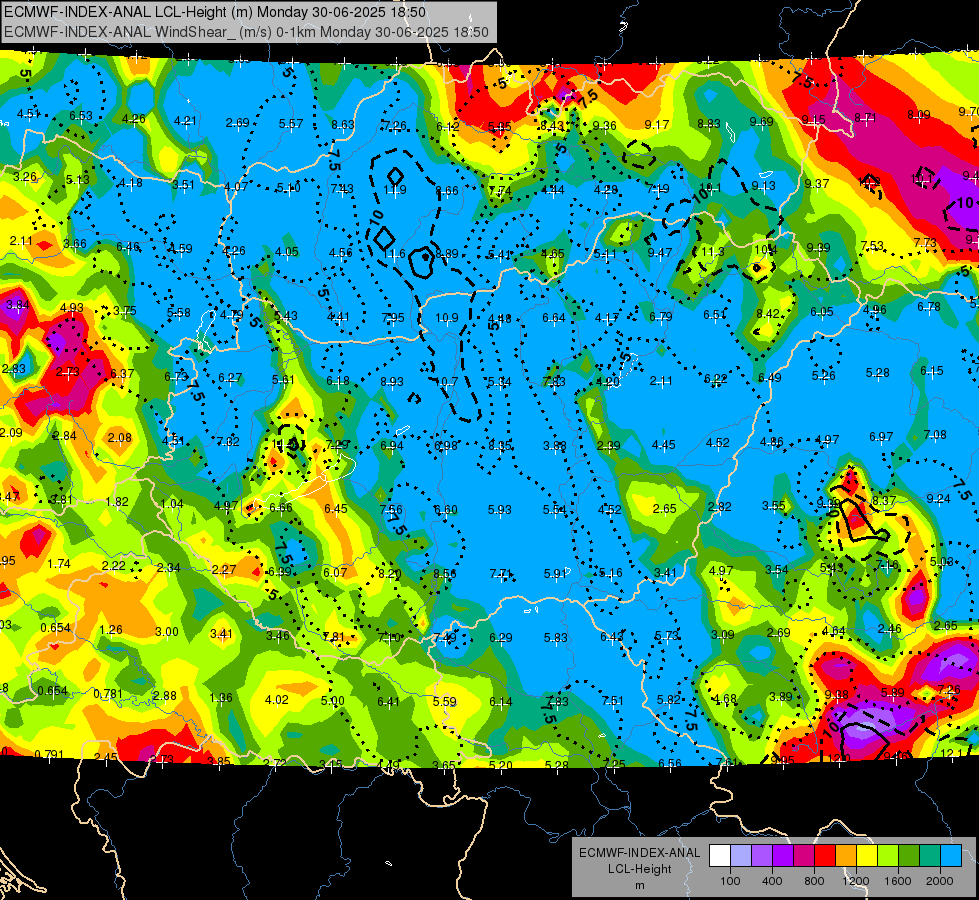Click the wind shear value 7.51
979x900 pixels.
point(612,701)
